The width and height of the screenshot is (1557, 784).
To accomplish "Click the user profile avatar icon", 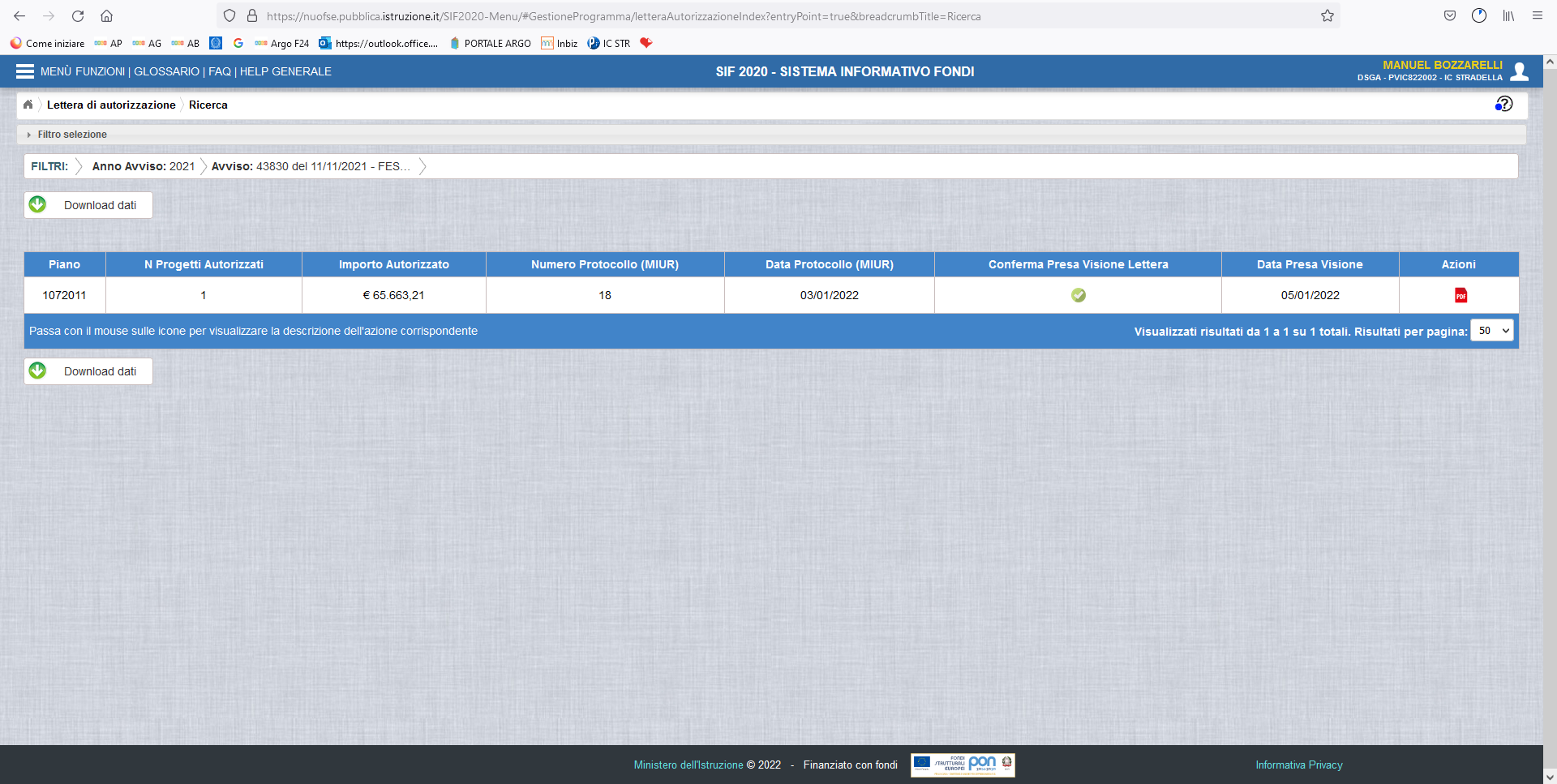I will pos(1520,71).
